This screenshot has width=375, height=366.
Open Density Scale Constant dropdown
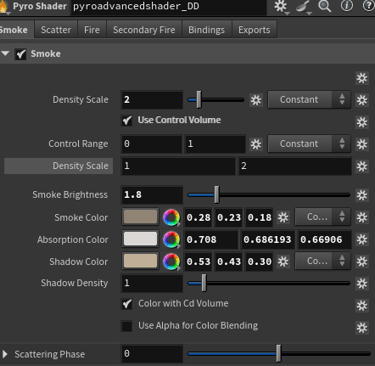click(309, 100)
